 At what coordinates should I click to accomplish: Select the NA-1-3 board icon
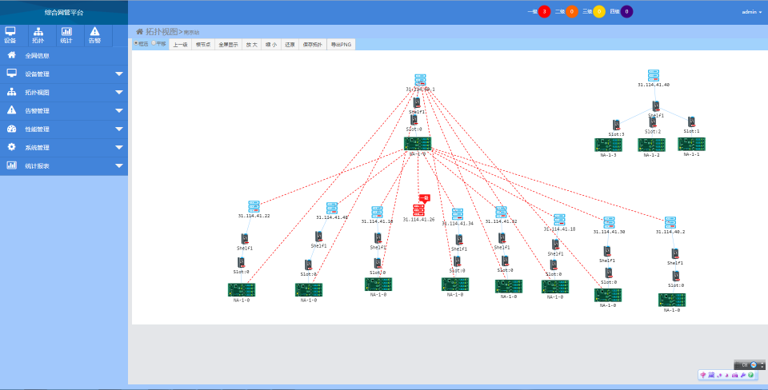point(608,145)
